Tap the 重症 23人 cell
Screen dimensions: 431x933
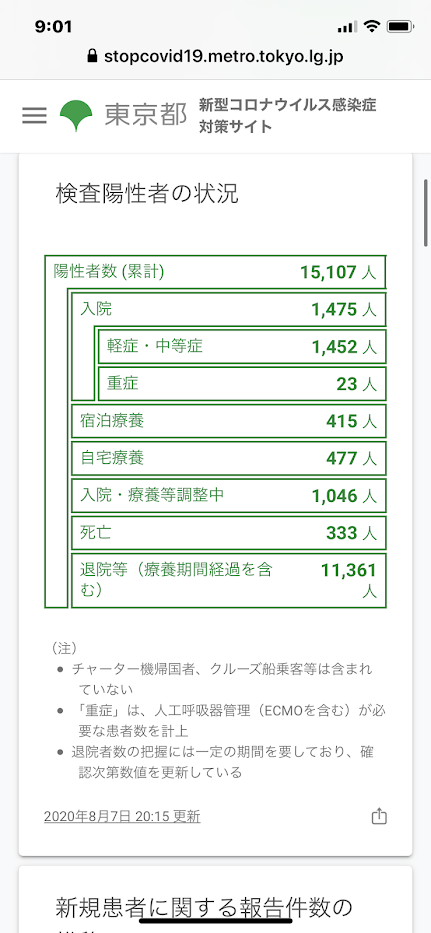pyautogui.click(x=242, y=384)
